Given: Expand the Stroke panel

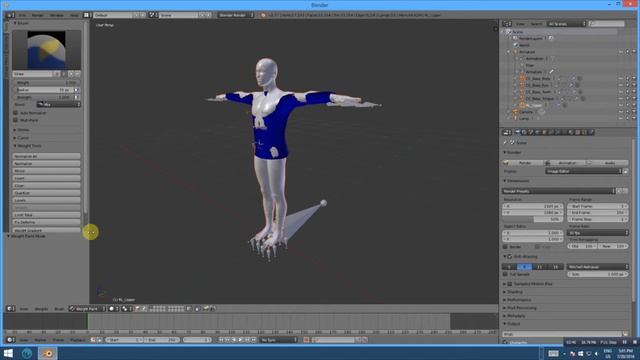Looking at the screenshot, I should click(x=21, y=130).
